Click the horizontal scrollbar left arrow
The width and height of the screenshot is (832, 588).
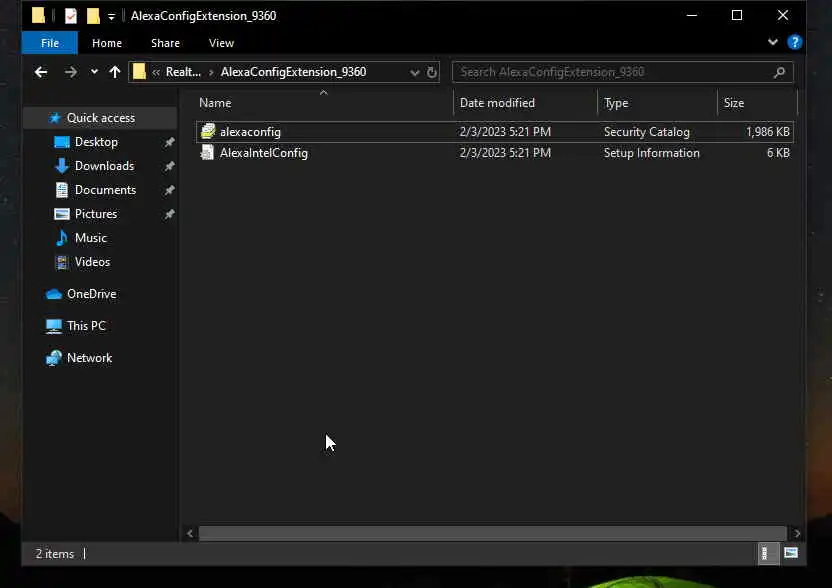click(x=190, y=533)
